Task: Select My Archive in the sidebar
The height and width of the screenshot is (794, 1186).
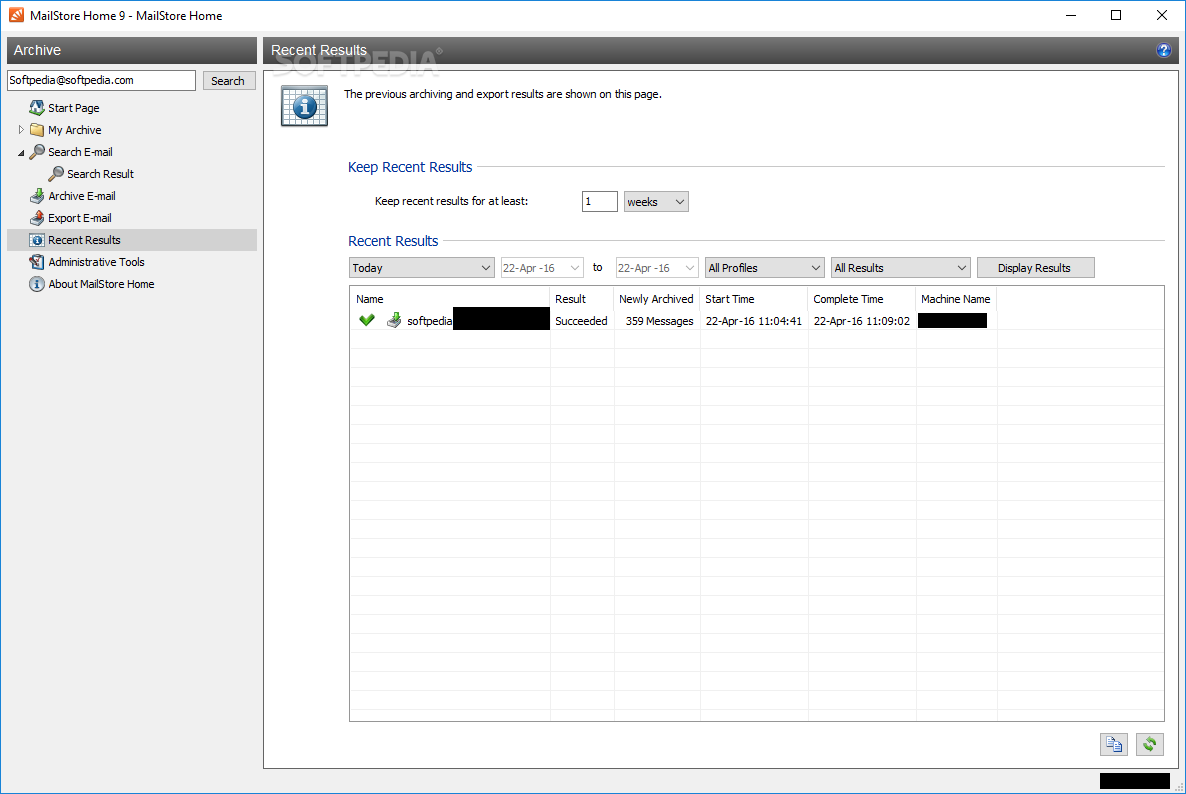Action: pyautogui.click(x=74, y=130)
